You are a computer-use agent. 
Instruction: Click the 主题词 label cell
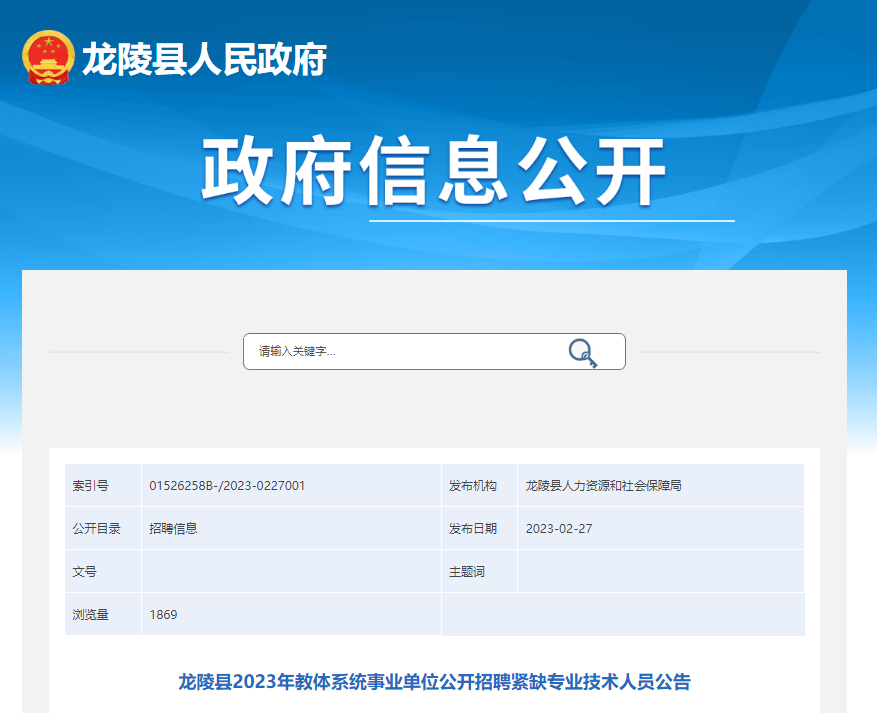(x=467, y=572)
